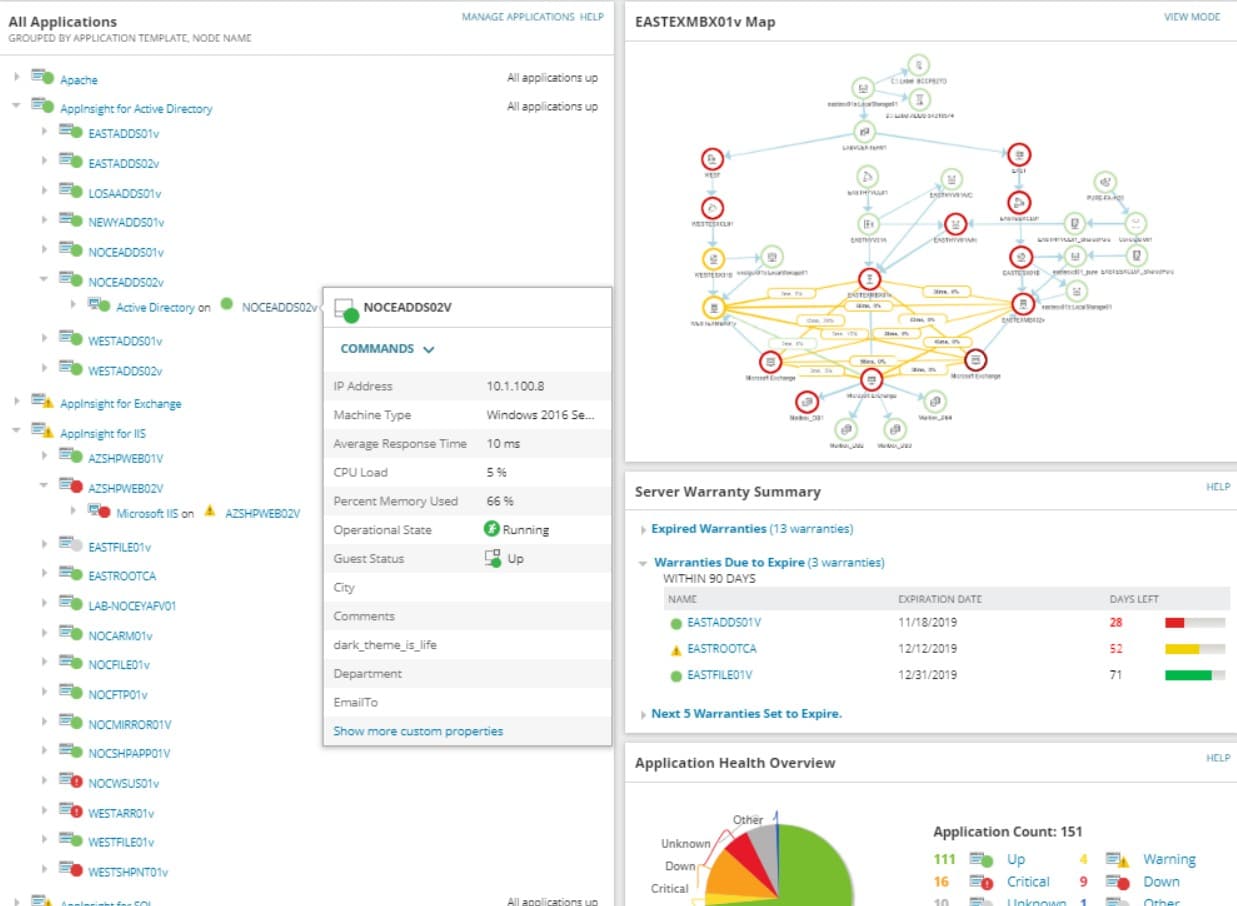Click the LOSAADDS01v node status icon
1237x906 pixels.
pos(70,192)
